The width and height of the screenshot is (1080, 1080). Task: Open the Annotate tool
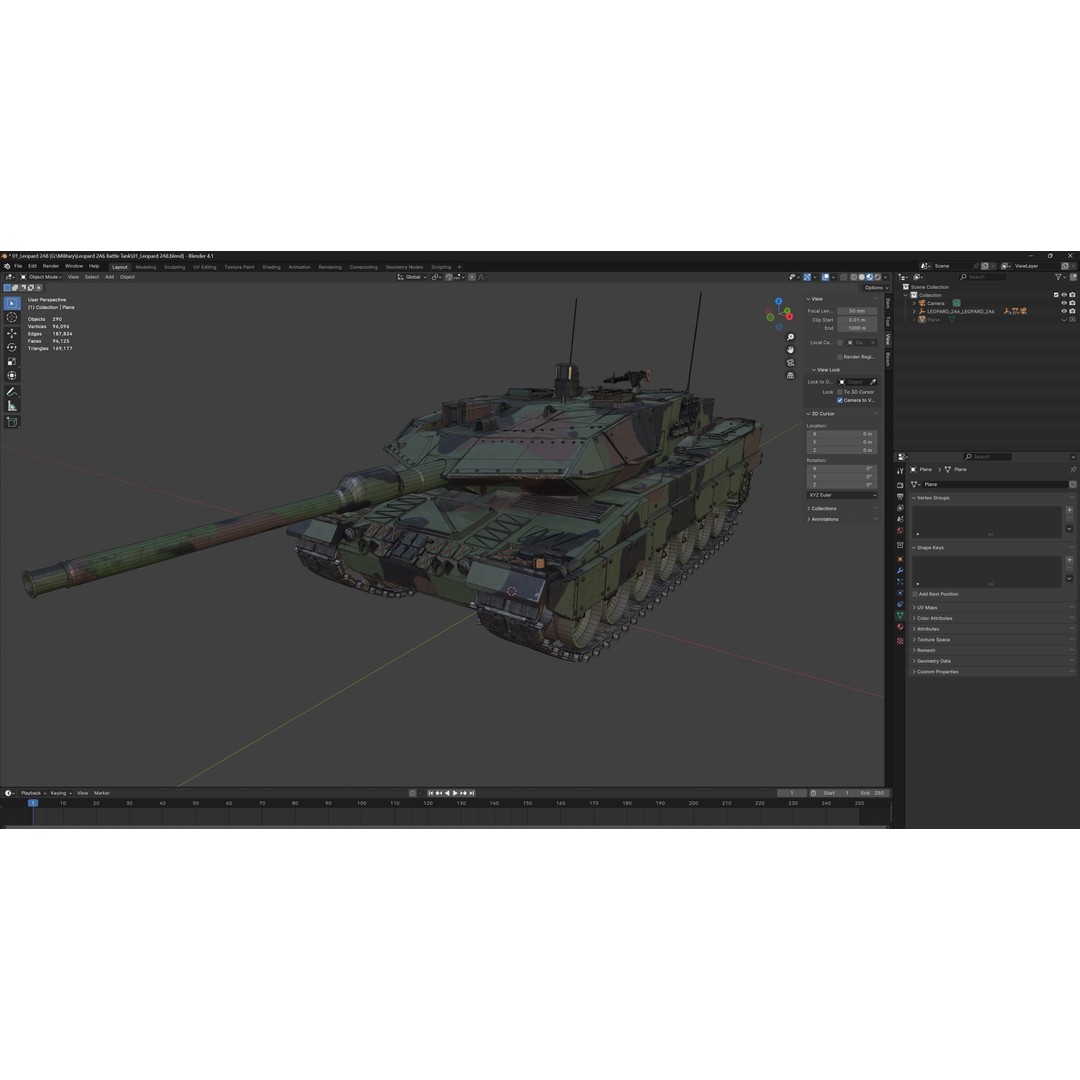[x=12, y=390]
